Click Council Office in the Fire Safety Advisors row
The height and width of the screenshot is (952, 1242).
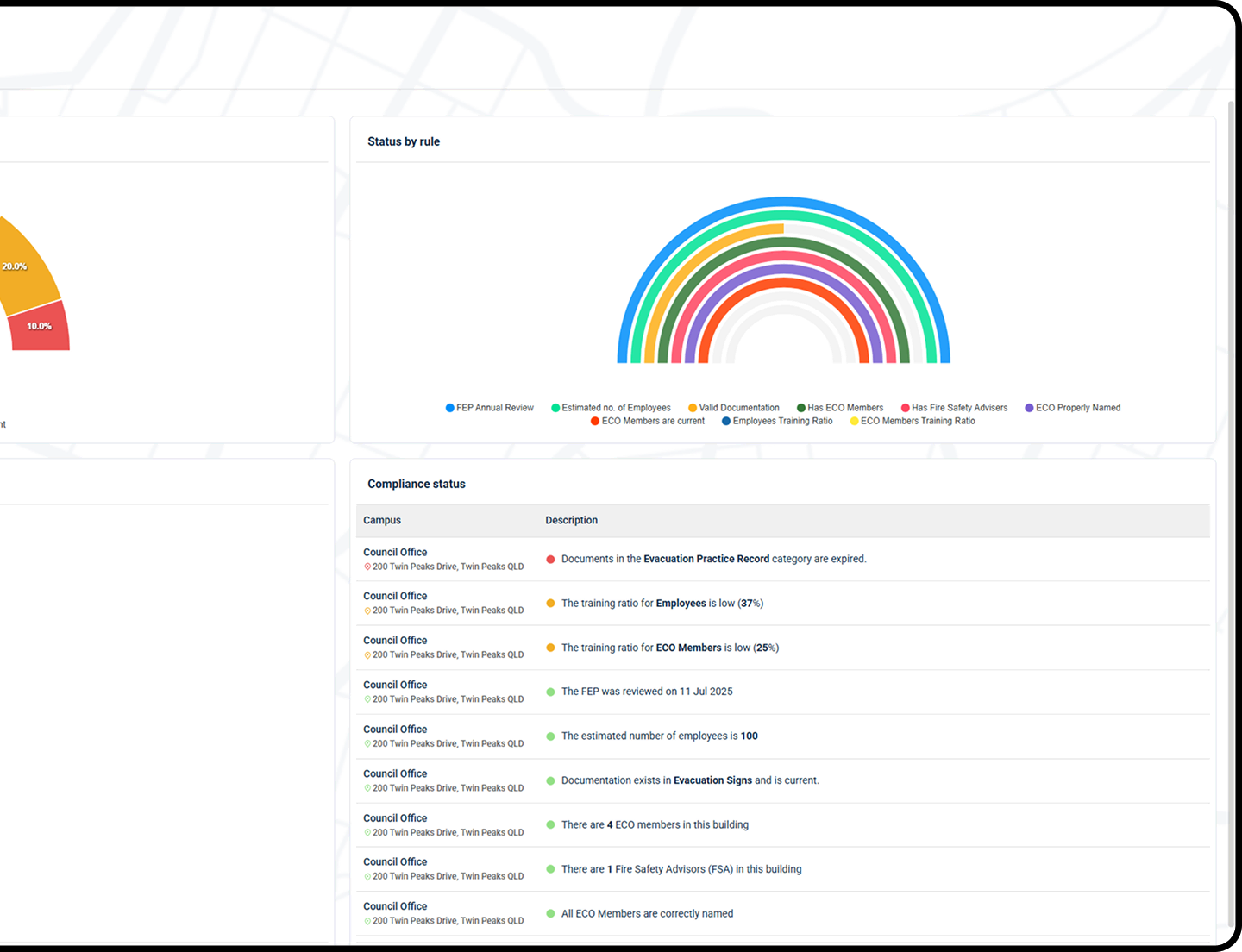point(394,861)
